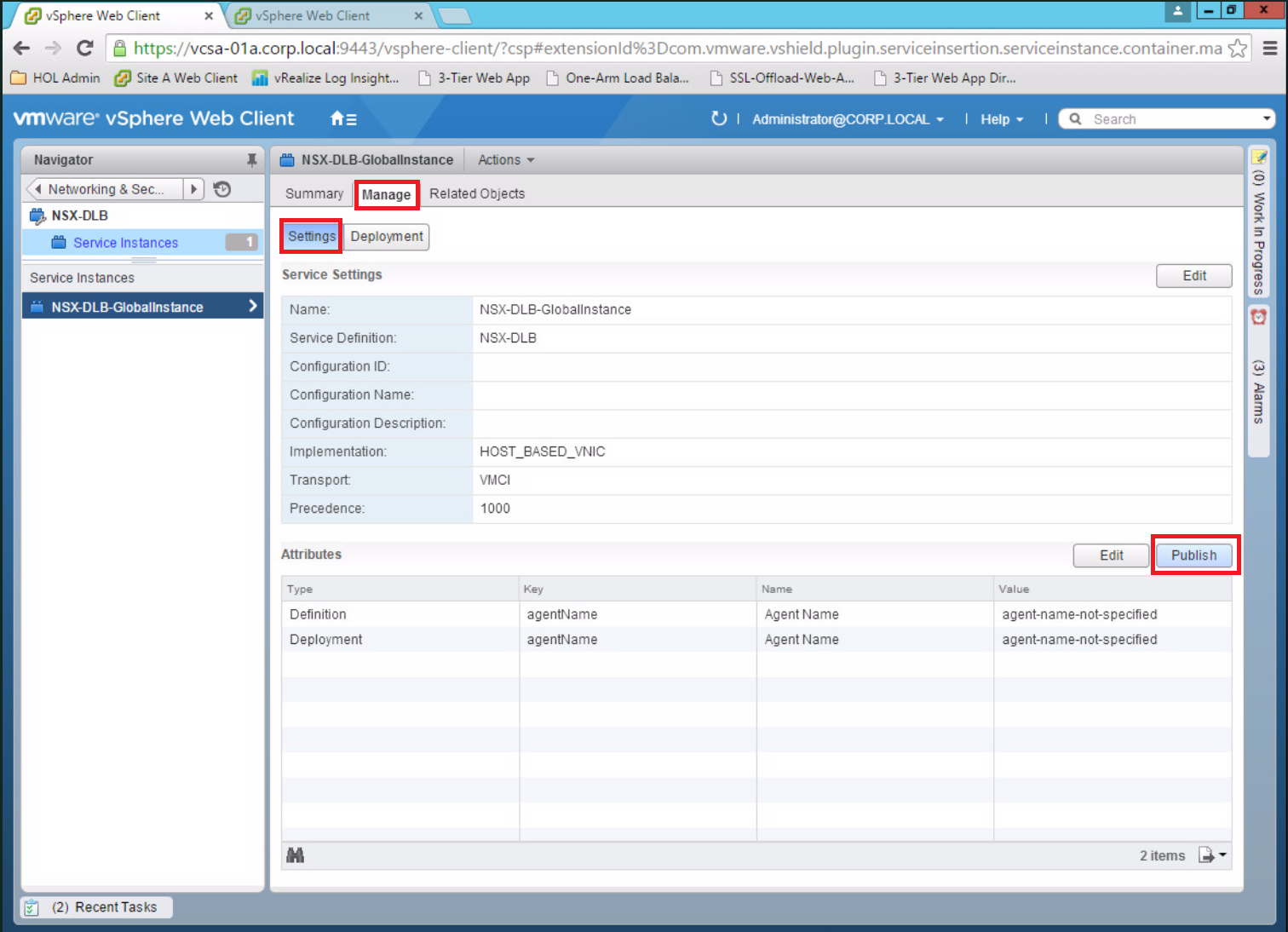Open the Help dropdown menu
This screenshot has width=1288, height=932.
[x=1002, y=119]
